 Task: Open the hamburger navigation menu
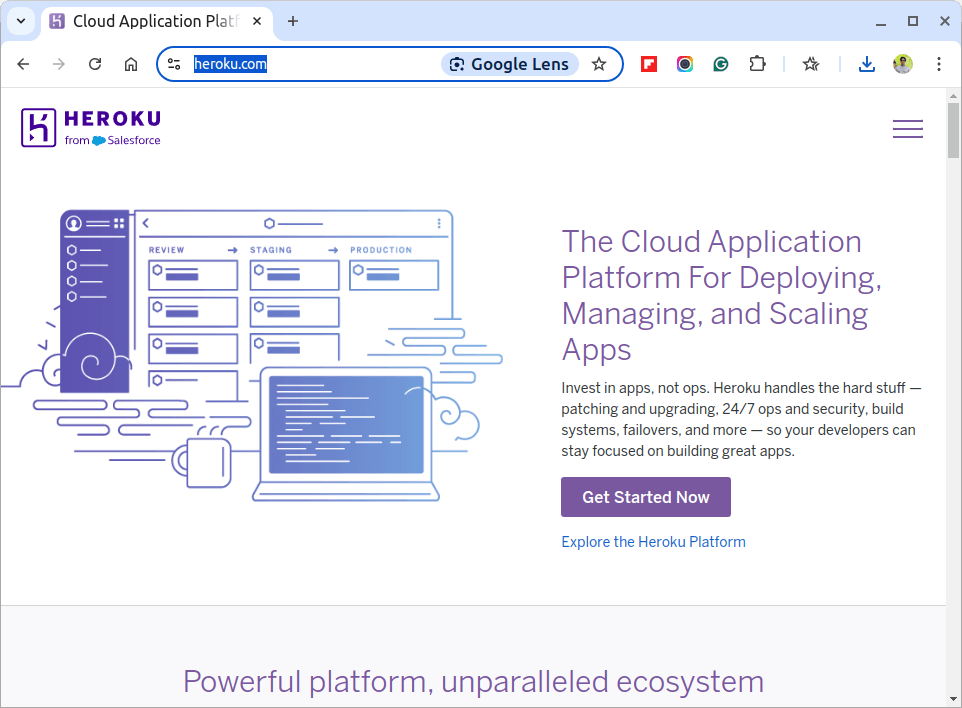(907, 129)
